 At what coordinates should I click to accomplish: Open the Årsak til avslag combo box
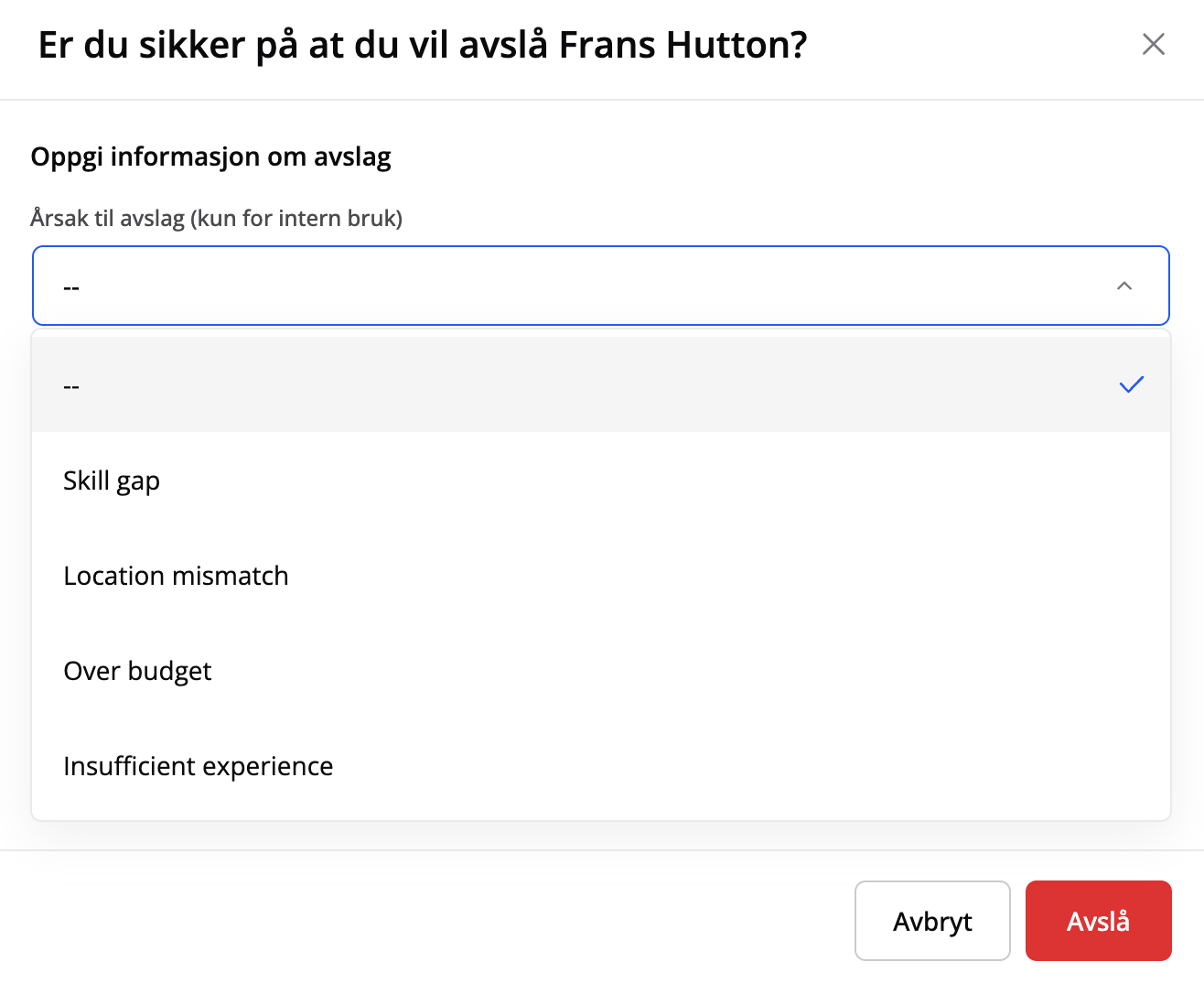click(600, 286)
